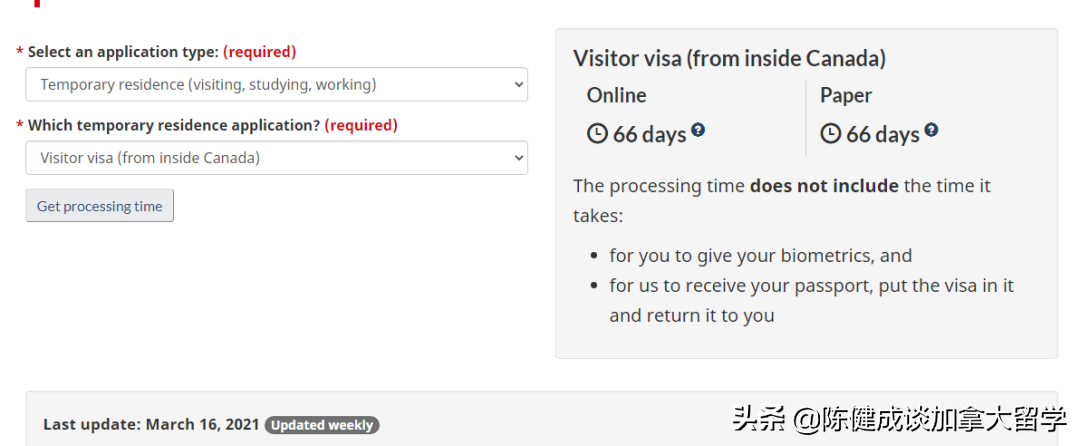1080x446 pixels.
Task: Click the biometrics bullet point text
Action: click(x=760, y=256)
